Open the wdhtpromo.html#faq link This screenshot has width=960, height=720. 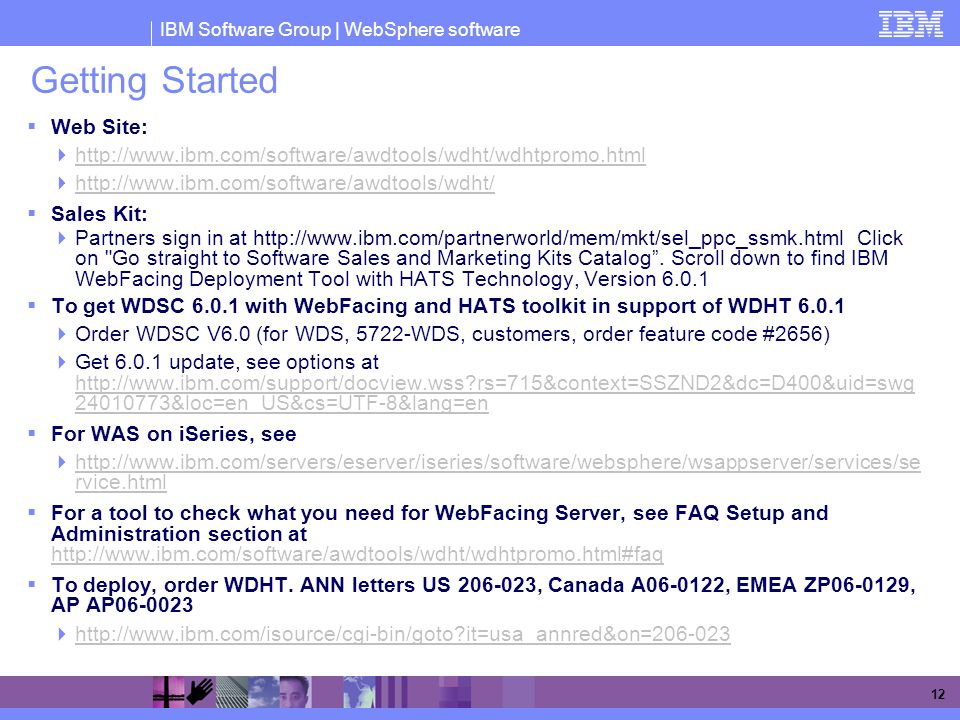coord(357,554)
